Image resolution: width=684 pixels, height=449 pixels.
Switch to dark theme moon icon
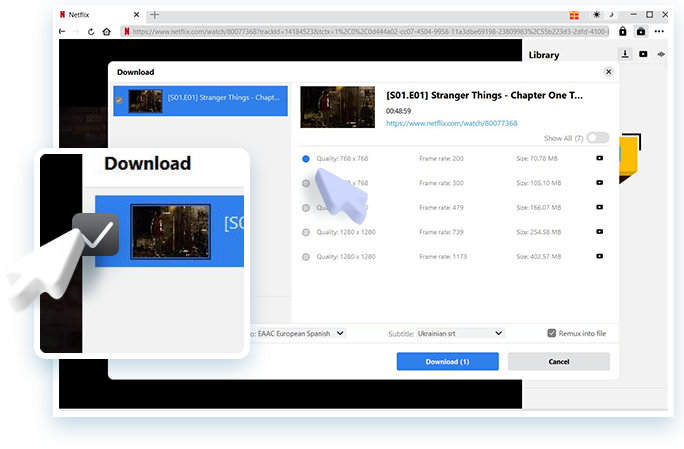point(611,15)
